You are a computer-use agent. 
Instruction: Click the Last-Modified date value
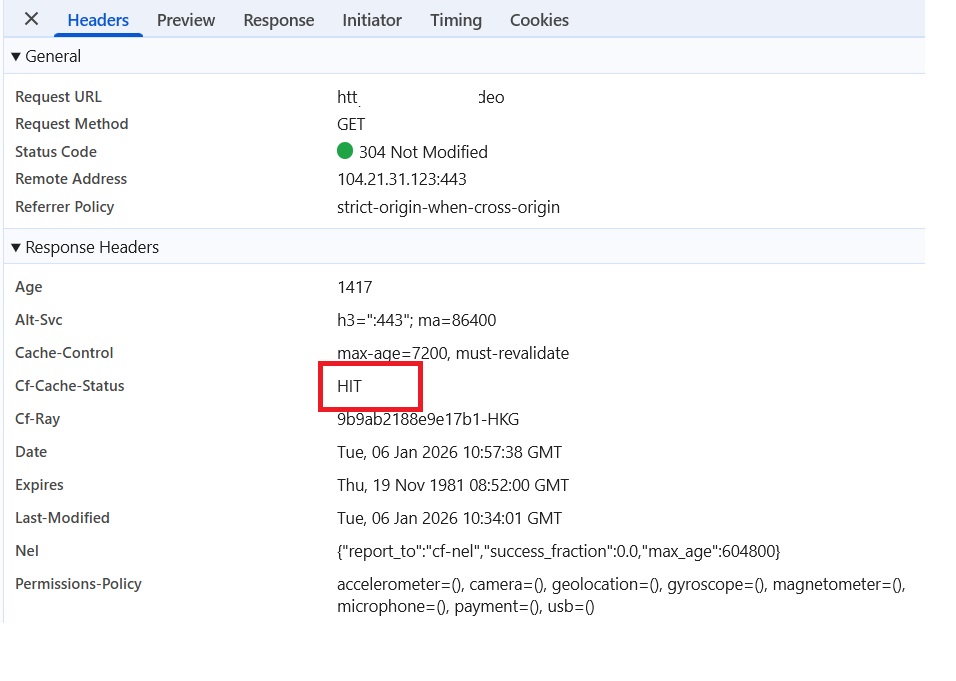coord(449,518)
